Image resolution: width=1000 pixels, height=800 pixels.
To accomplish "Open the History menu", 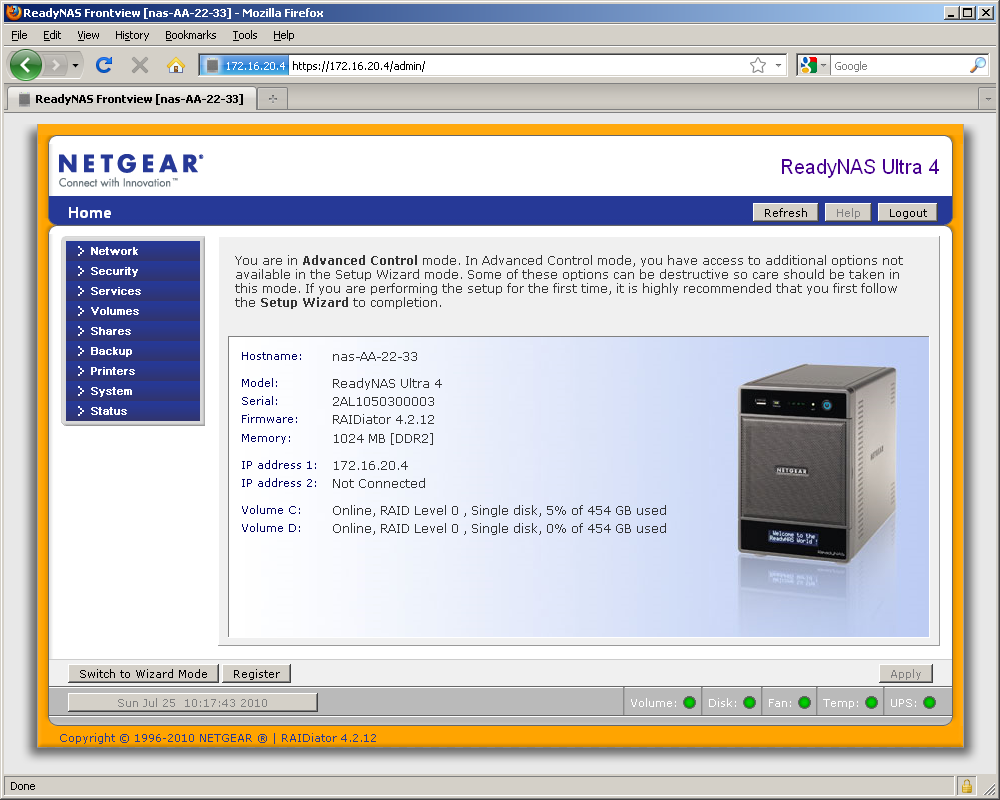I will (x=132, y=35).
